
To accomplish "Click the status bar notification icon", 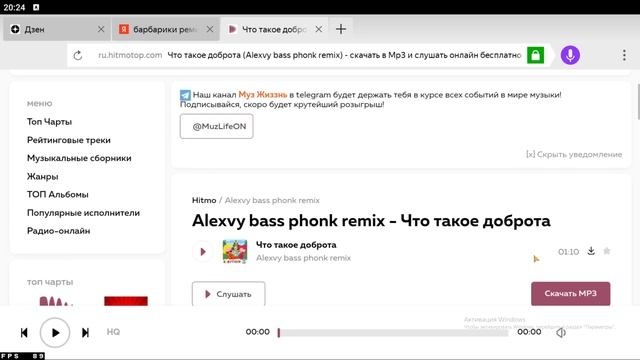I will click(36, 7).
